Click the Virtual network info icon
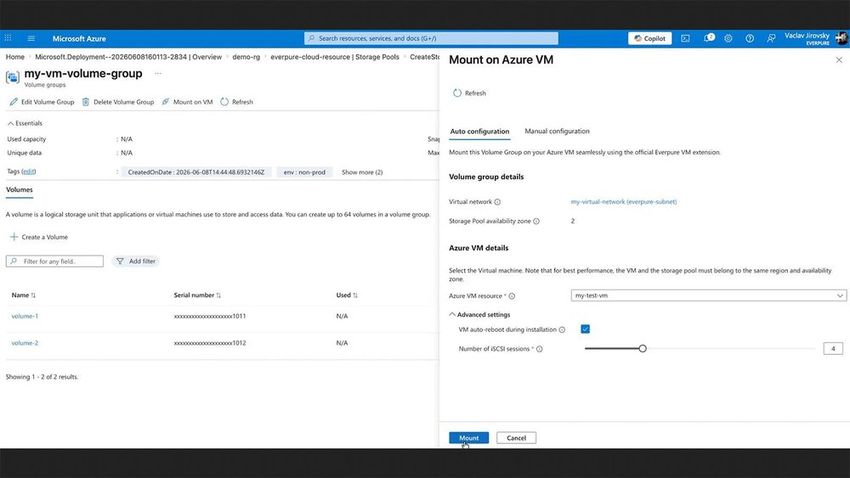850x478 pixels. click(x=498, y=202)
